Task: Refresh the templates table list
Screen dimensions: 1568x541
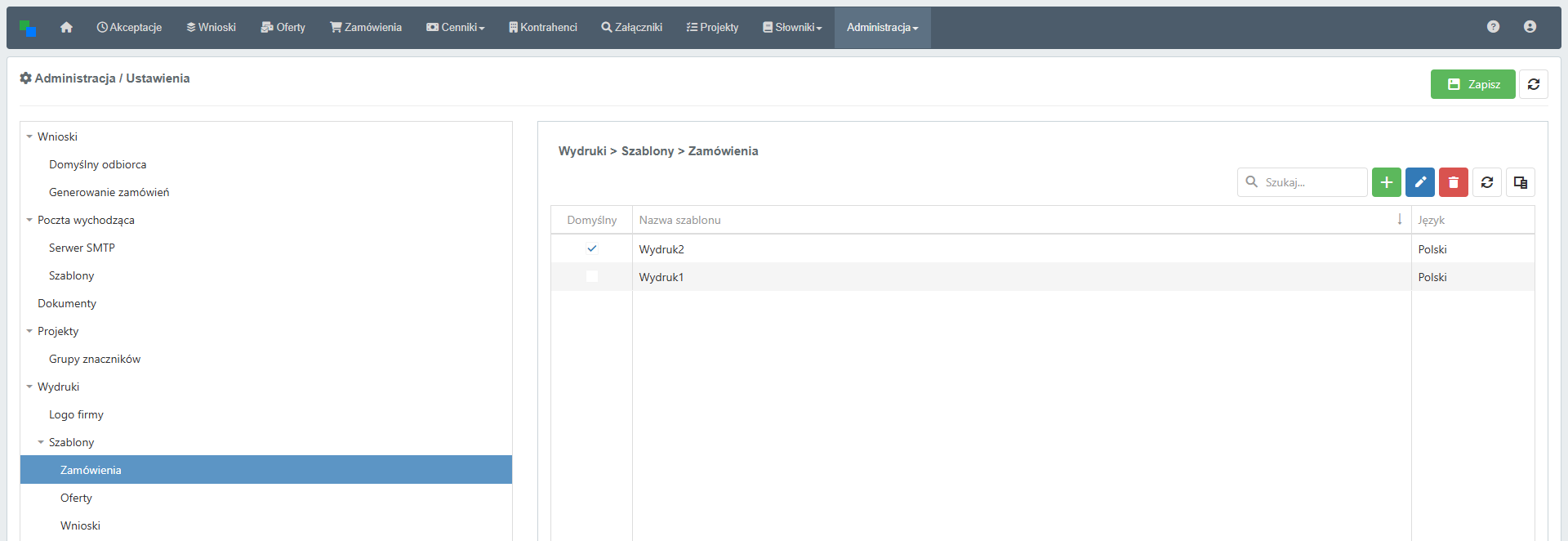Action: [1486, 182]
